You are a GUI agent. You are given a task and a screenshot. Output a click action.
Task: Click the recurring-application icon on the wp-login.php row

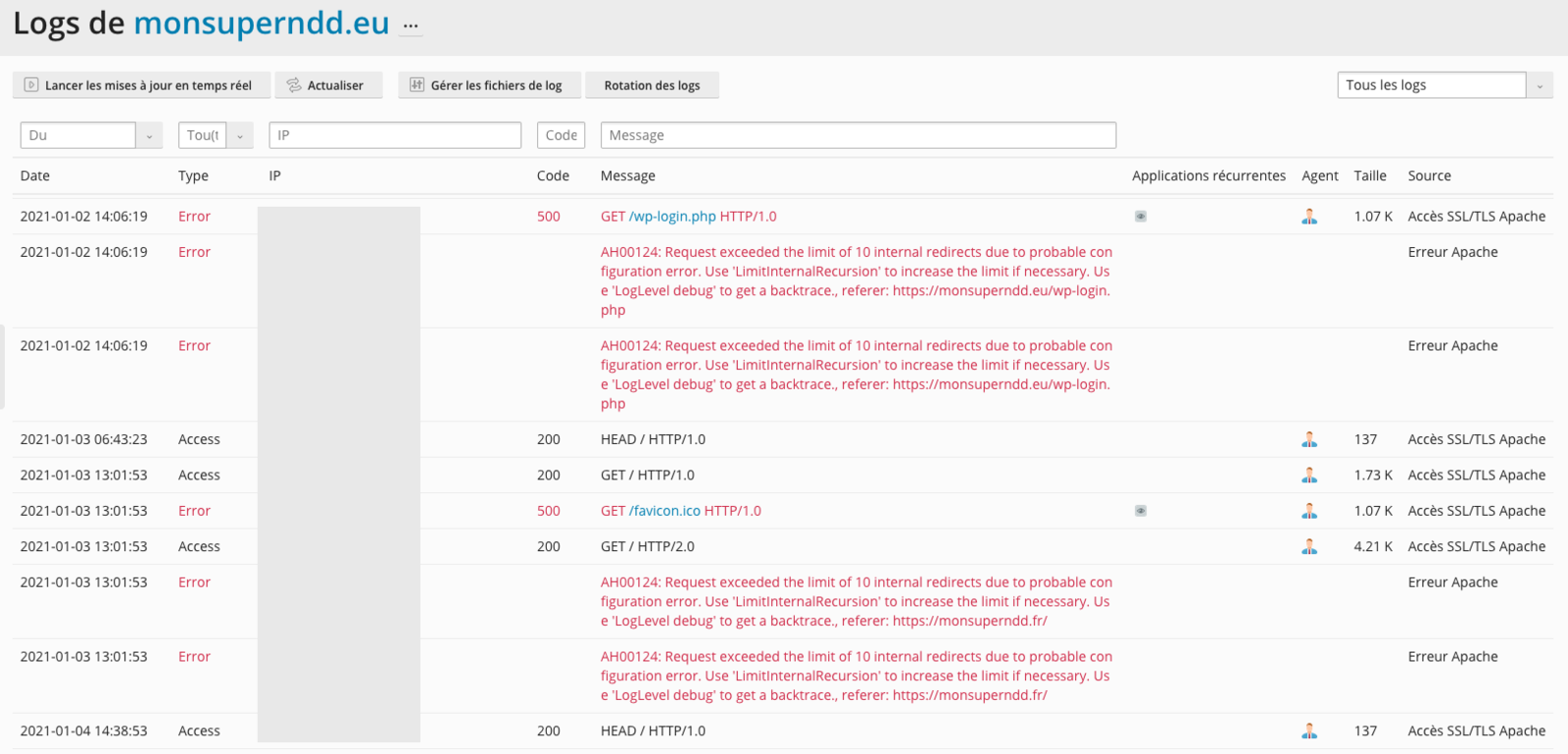coord(1141,217)
